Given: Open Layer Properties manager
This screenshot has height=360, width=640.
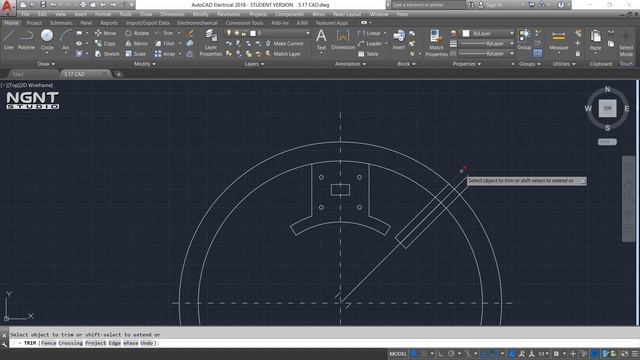Looking at the screenshot, I should [x=211, y=43].
